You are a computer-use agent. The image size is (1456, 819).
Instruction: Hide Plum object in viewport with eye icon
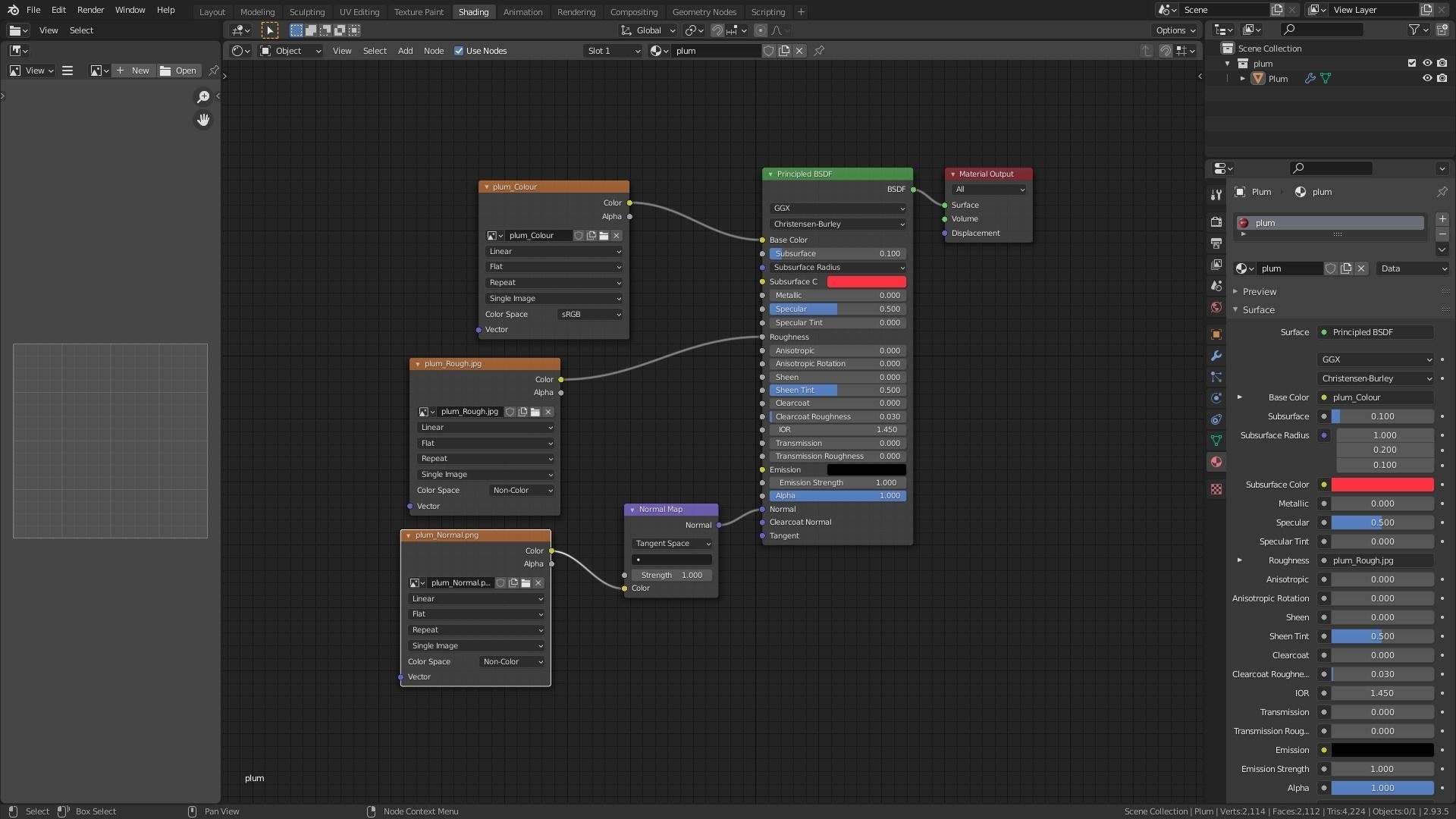[1426, 78]
